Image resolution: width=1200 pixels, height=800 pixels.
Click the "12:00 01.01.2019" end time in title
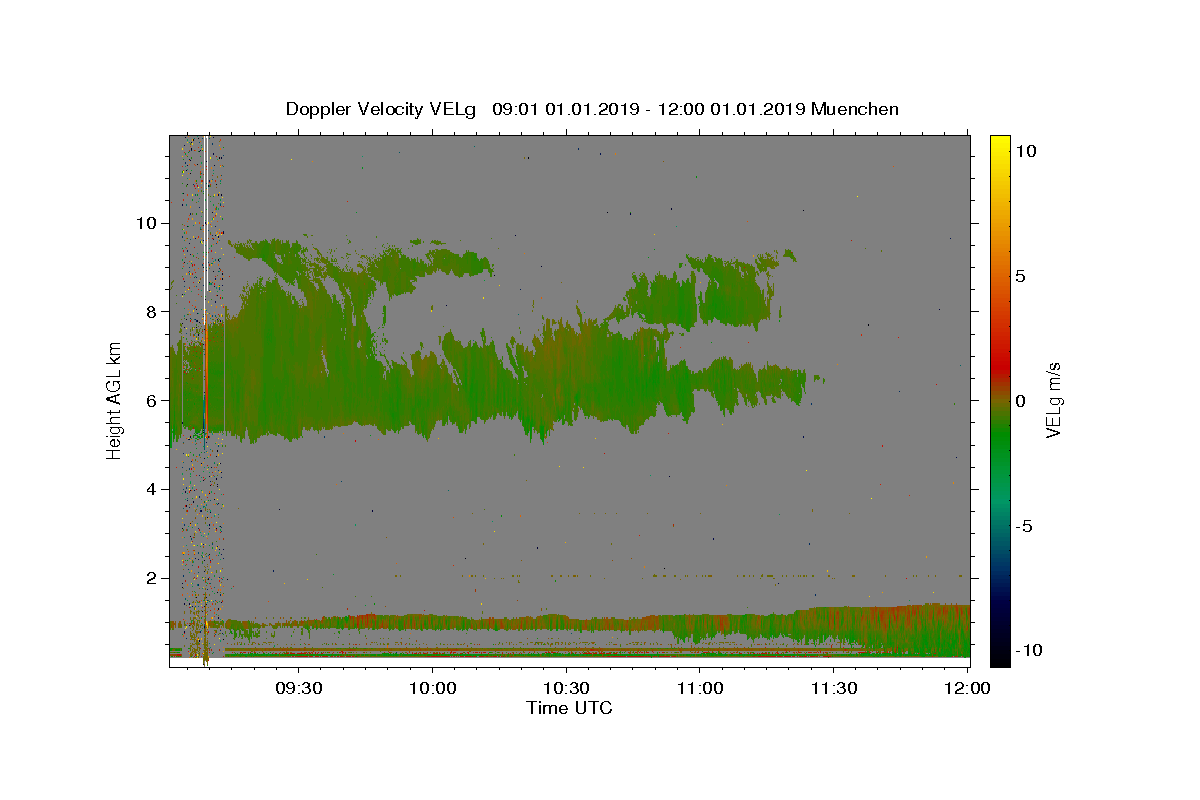tap(730, 109)
